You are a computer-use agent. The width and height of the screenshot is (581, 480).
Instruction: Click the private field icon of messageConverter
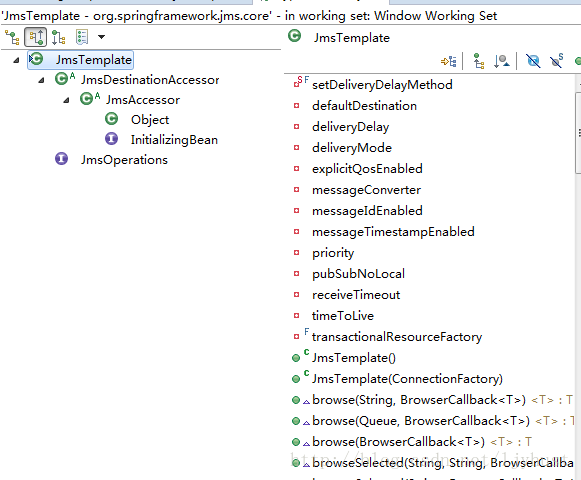pyautogui.click(x=296, y=190)
